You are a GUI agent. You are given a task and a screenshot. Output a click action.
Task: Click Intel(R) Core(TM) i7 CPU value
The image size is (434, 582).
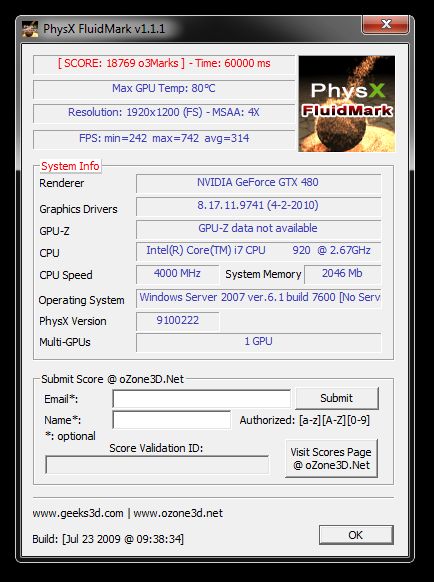(258, 251)
